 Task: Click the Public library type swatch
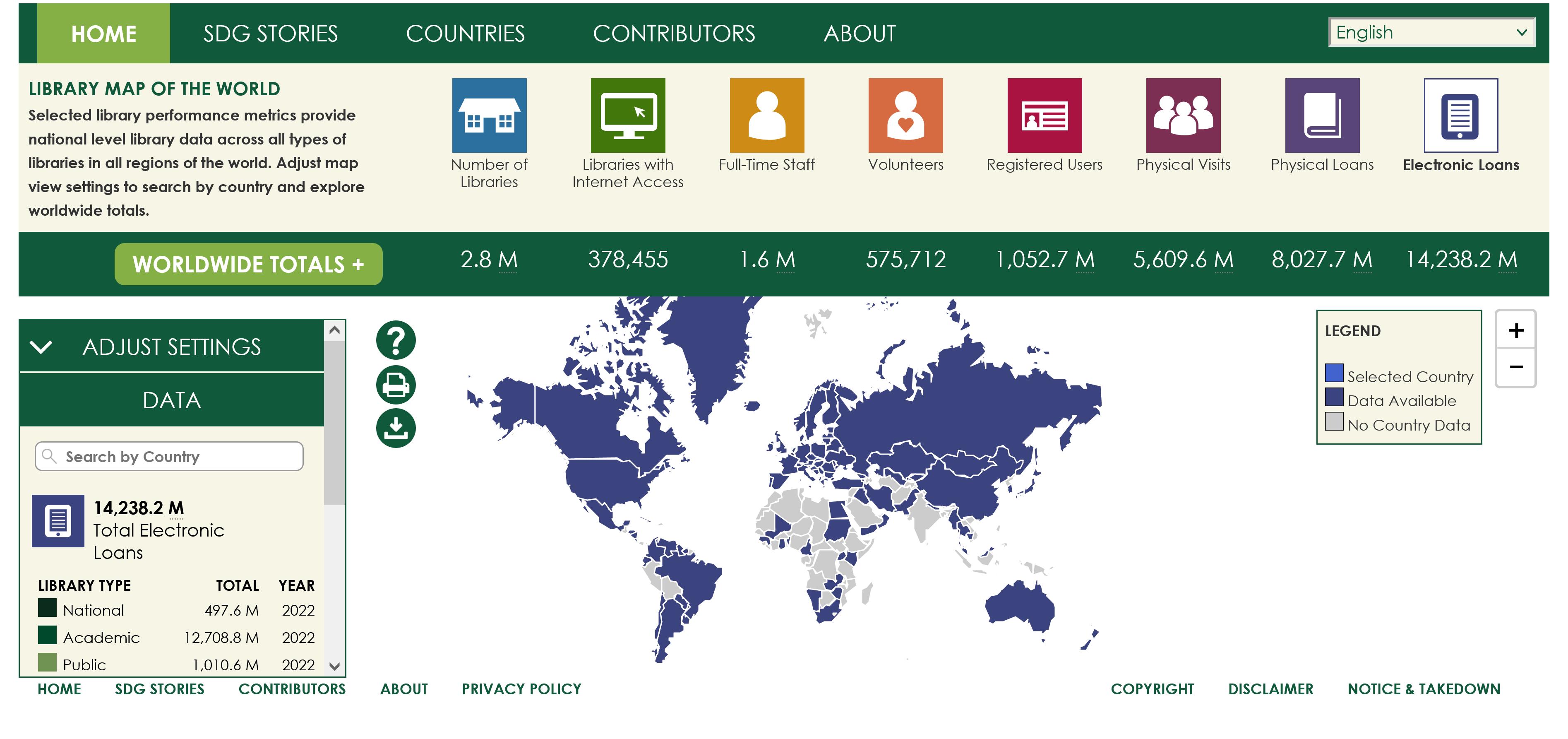(x=47, y=662)
